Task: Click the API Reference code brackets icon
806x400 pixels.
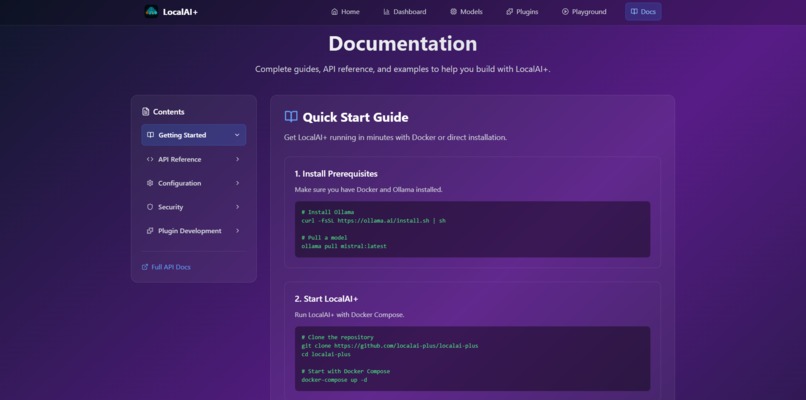Action: click(150, 159)
